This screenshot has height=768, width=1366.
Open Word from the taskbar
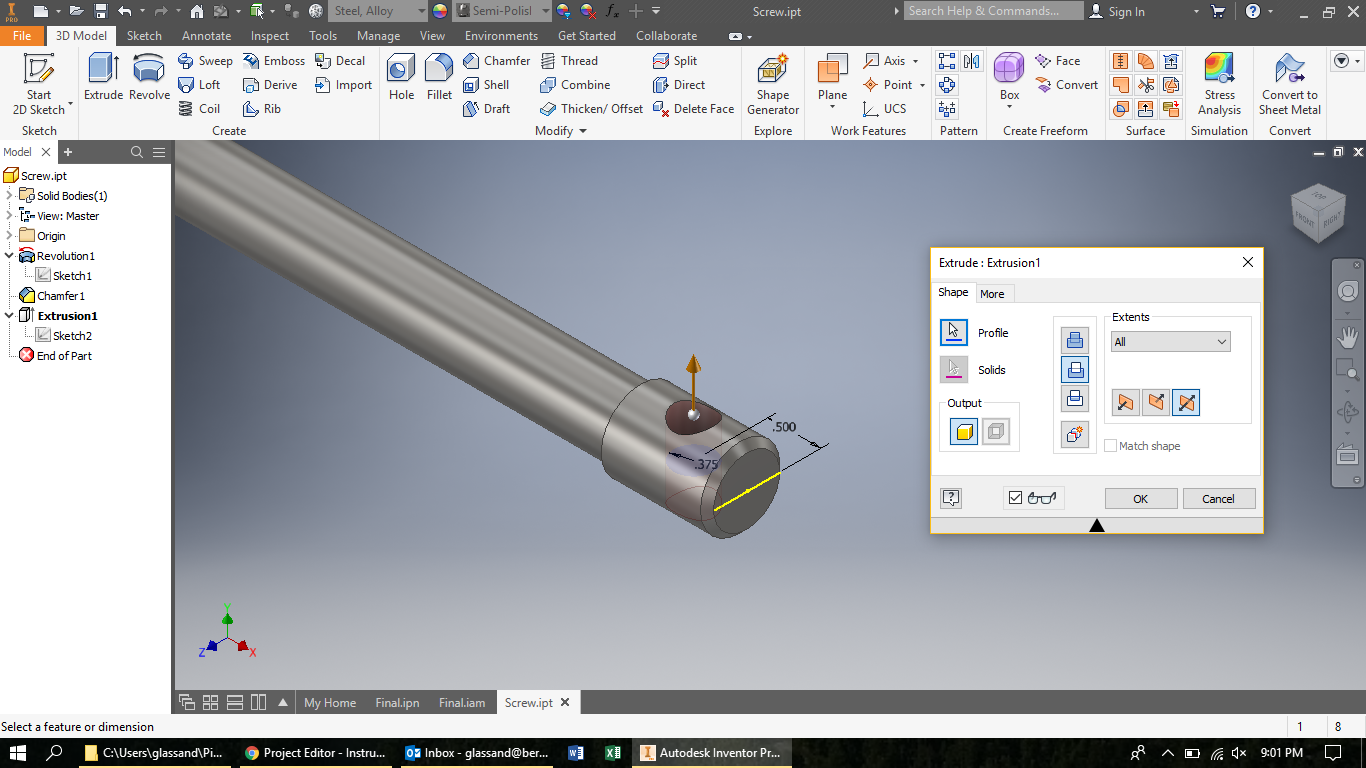pyautogui.click(x=575, y=752)
